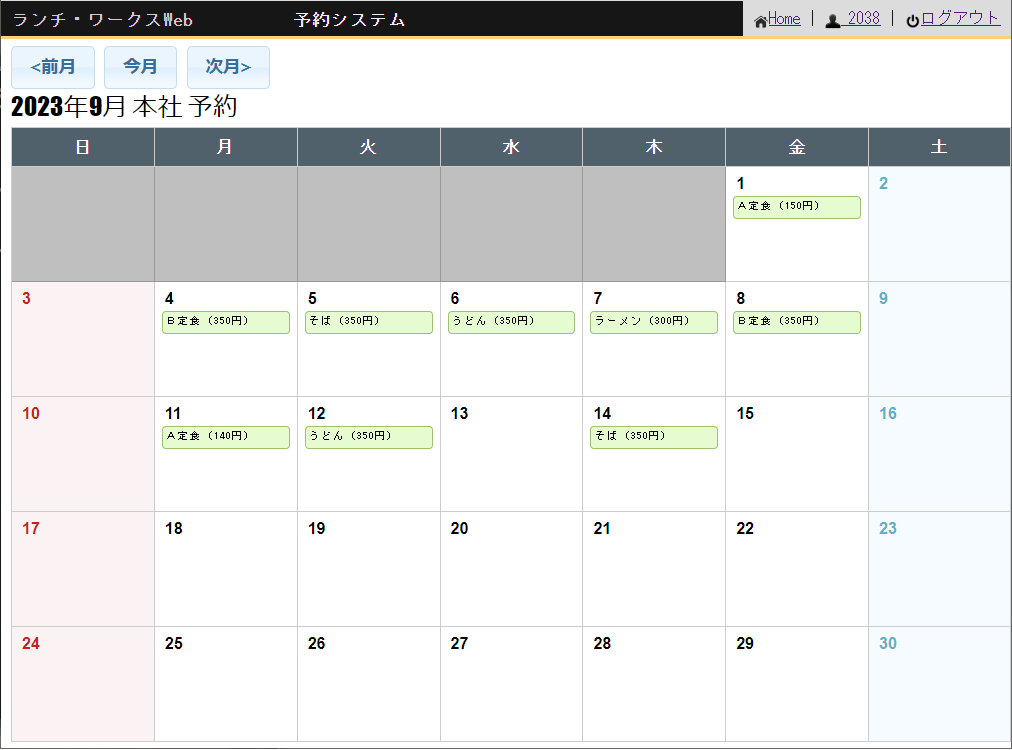Open the そば (350円) reservation on the 14th
The image size is (1012, 750).
(653, 437)
